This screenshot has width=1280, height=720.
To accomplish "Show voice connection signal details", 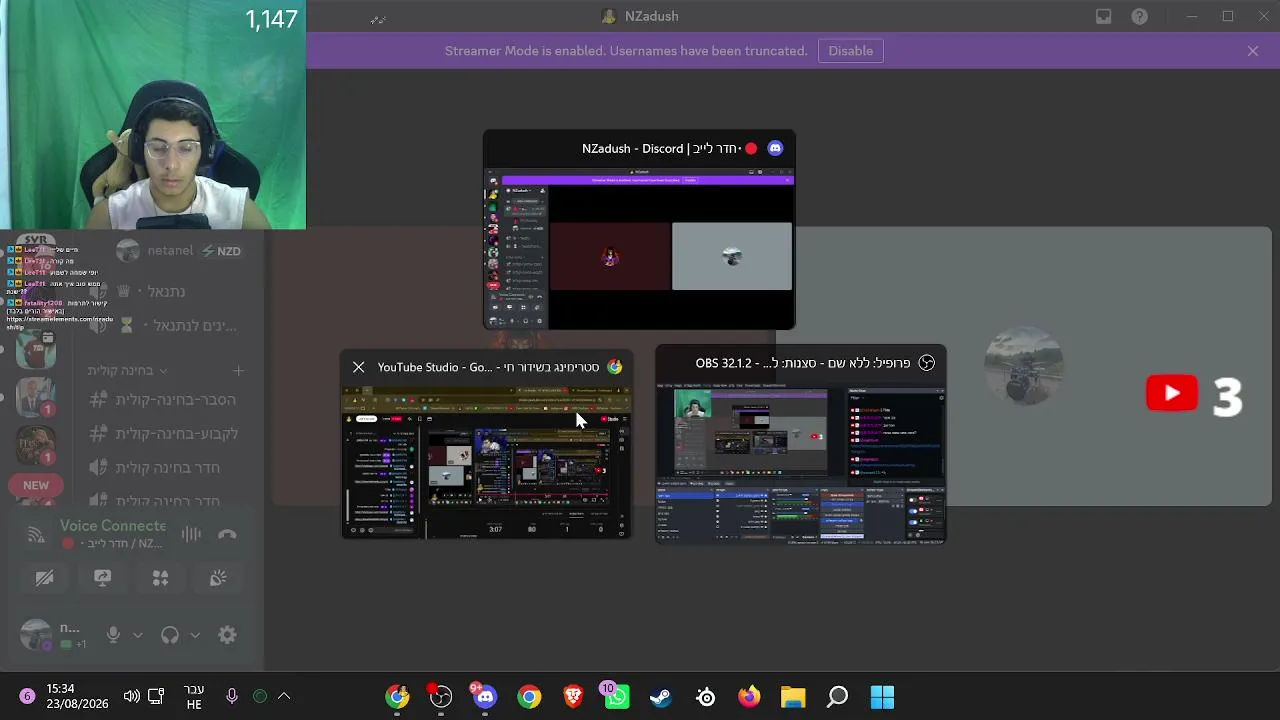I will tap(36, 535).
